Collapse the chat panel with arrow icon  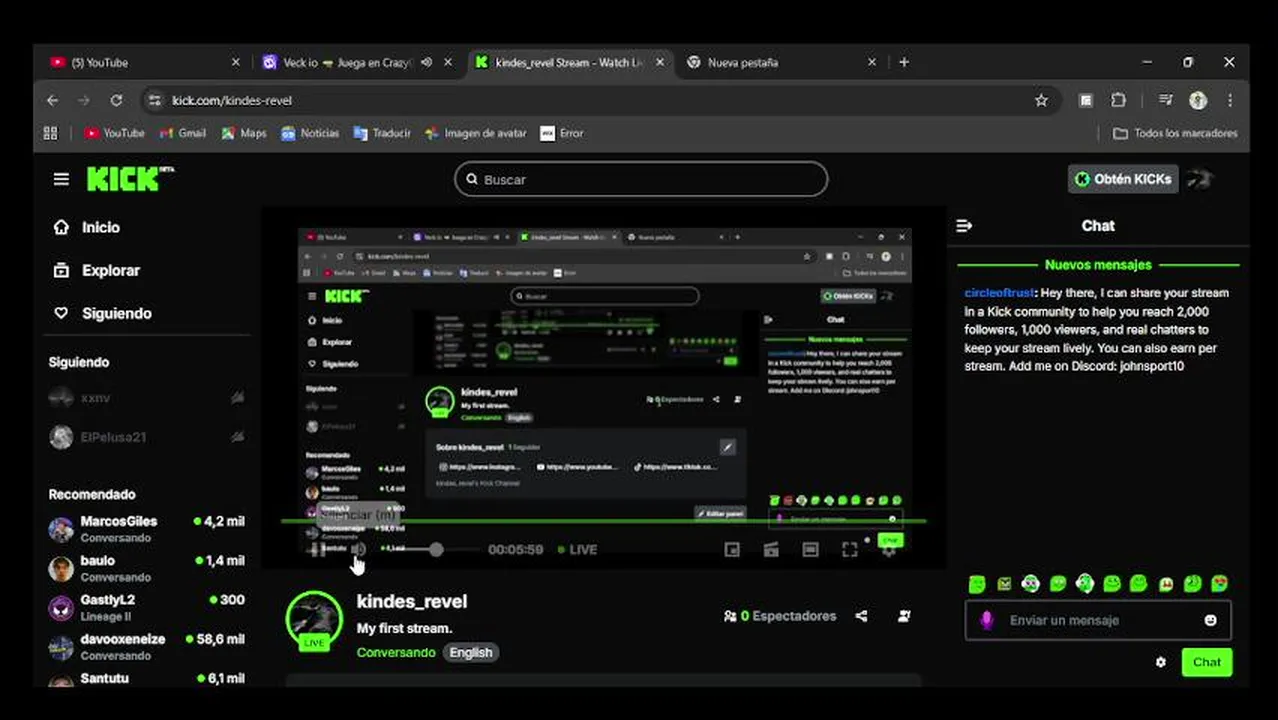964,226
